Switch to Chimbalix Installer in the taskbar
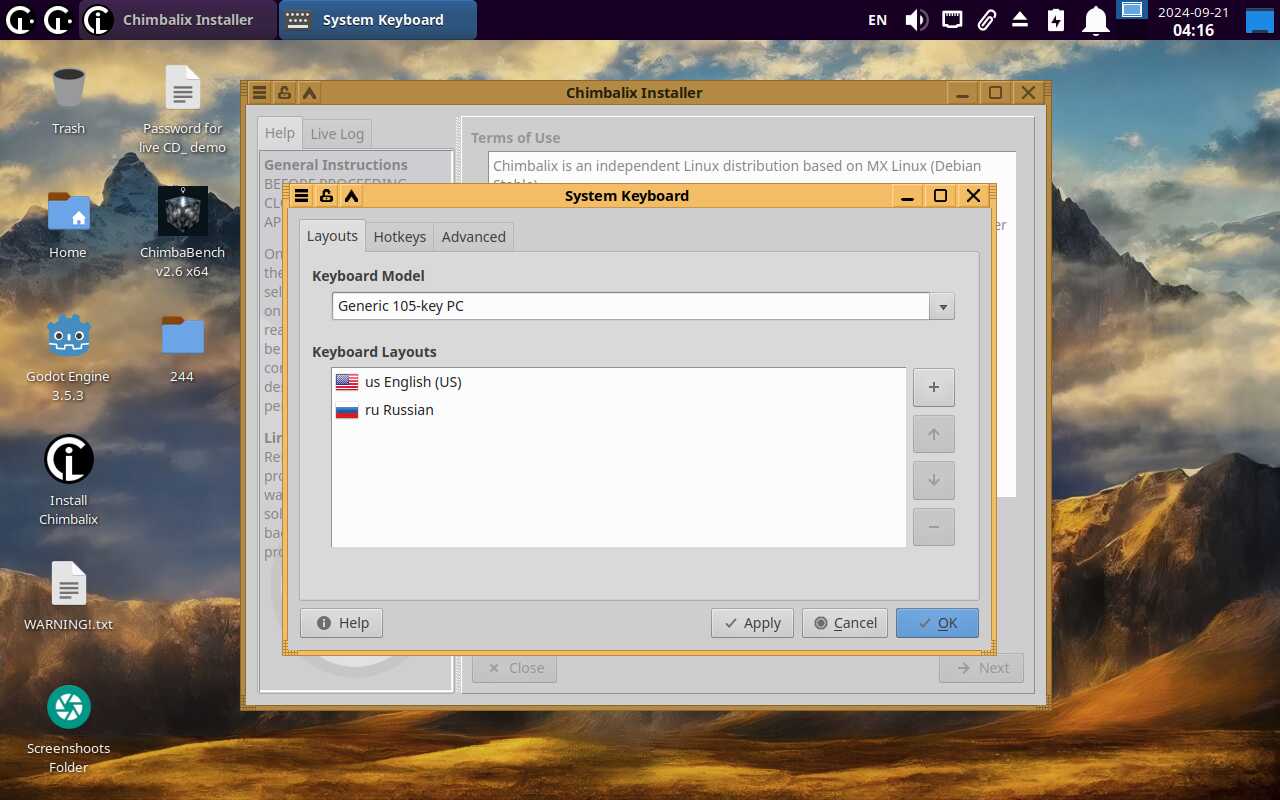 coord(178,20)
